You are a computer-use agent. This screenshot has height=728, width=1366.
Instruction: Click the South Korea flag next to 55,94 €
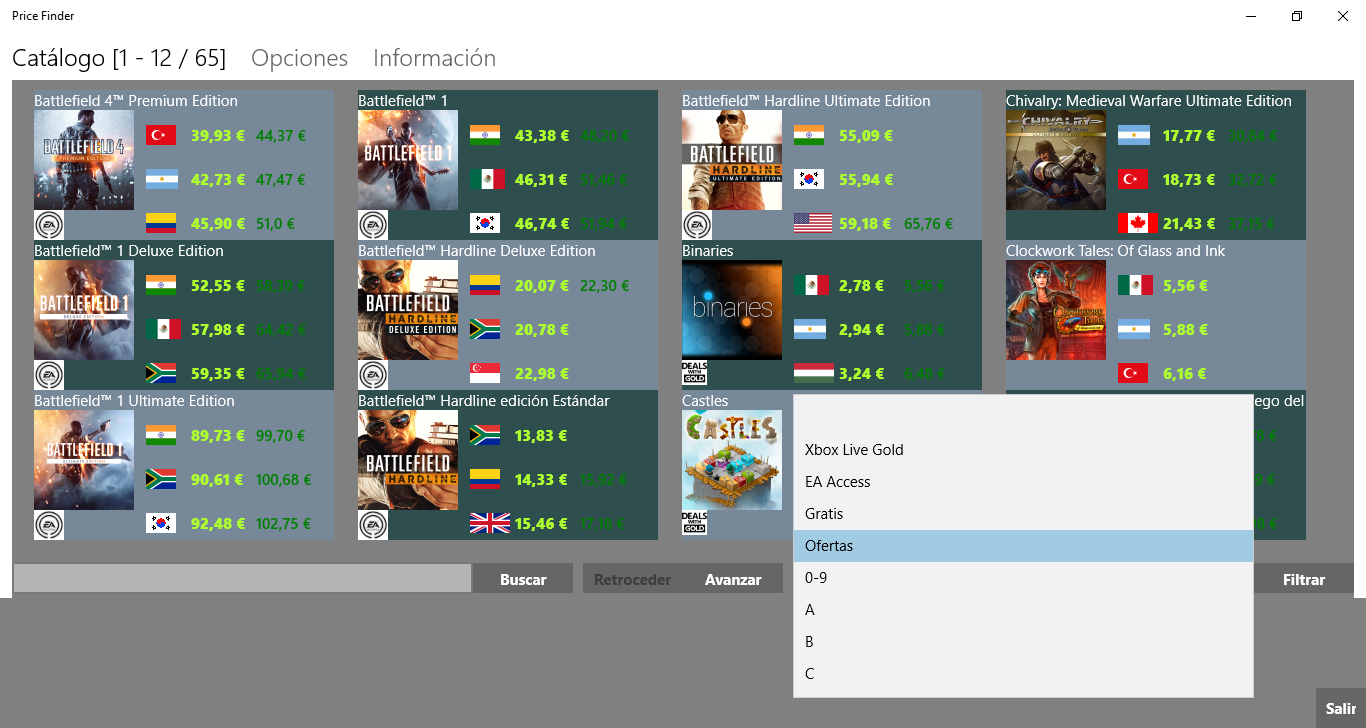(809, 179)
